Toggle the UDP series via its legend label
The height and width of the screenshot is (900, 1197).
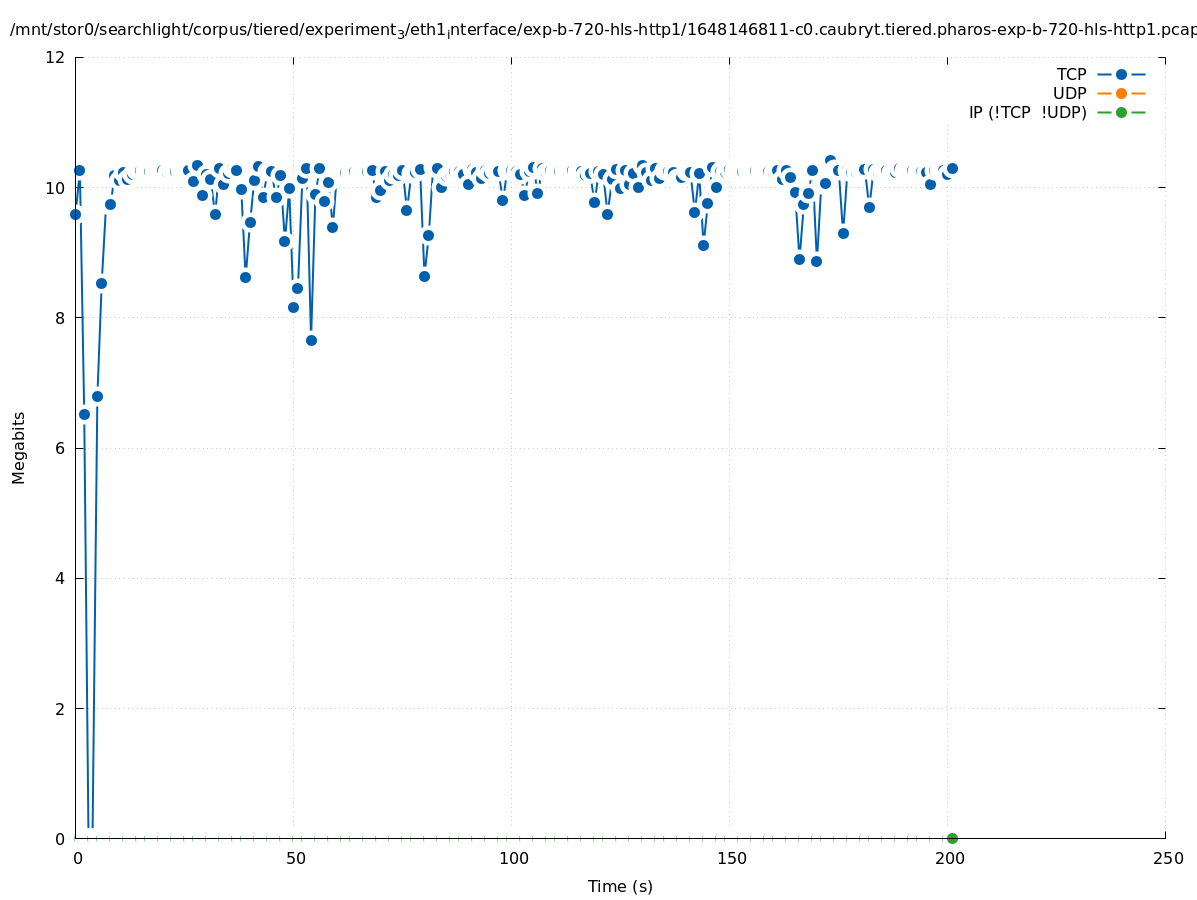1069,93
